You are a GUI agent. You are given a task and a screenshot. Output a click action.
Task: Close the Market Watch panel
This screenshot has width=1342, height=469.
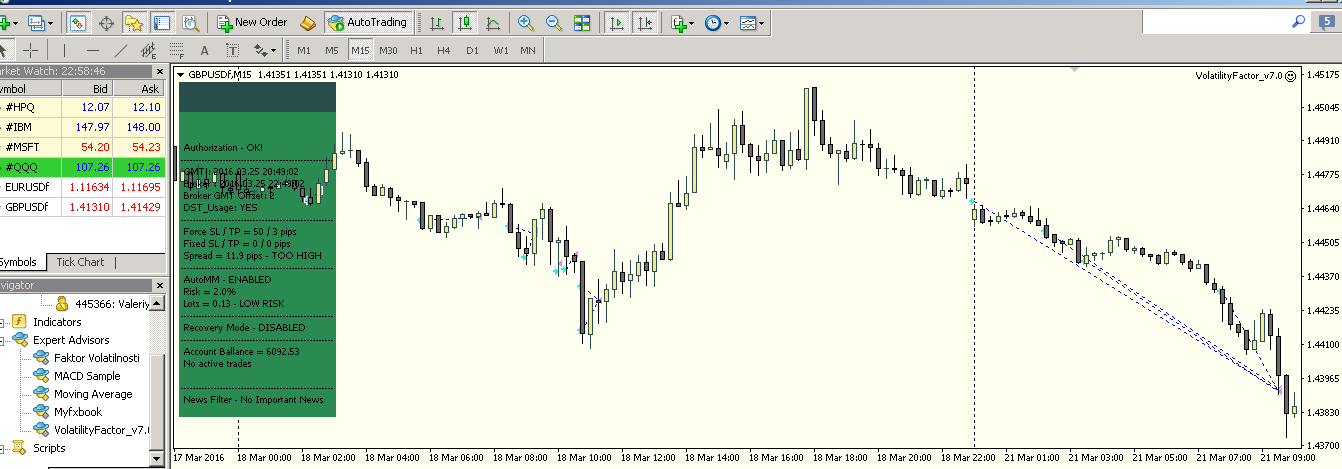pyautogui.click(x=158, y=71)
